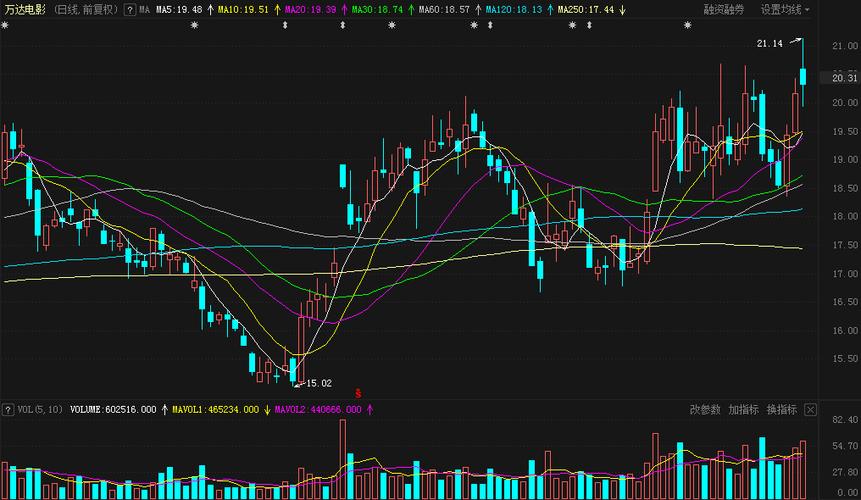861x500 pixels.
Task: Click the small icon before the MA label
Action: [130, 9]
